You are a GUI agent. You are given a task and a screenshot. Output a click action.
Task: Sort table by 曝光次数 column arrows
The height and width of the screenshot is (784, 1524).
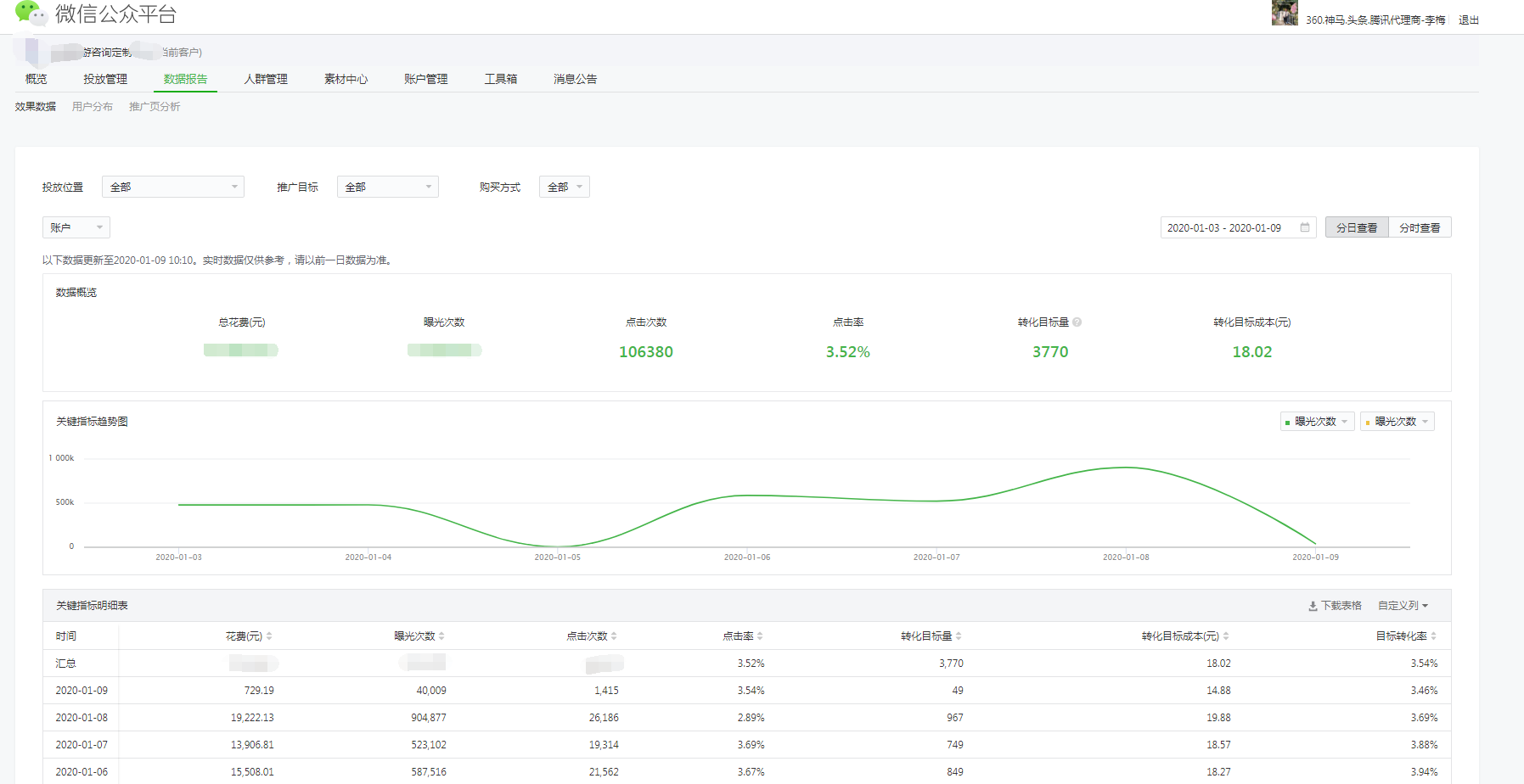(x=441, y=636)
